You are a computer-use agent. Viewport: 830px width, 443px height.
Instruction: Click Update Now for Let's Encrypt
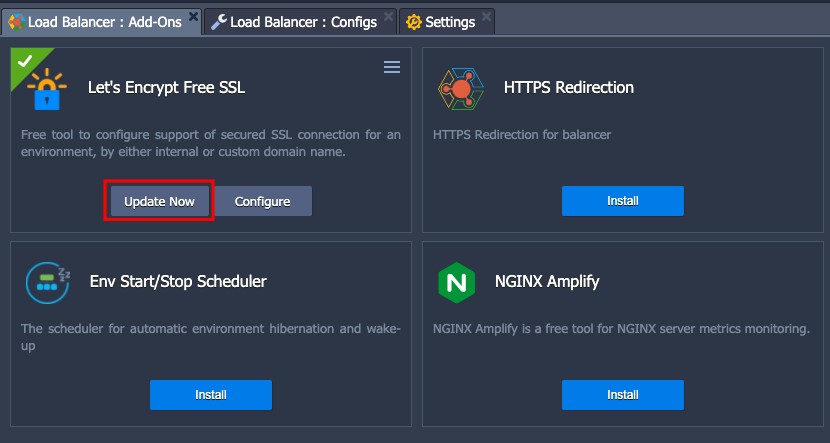tap(159, 201)
